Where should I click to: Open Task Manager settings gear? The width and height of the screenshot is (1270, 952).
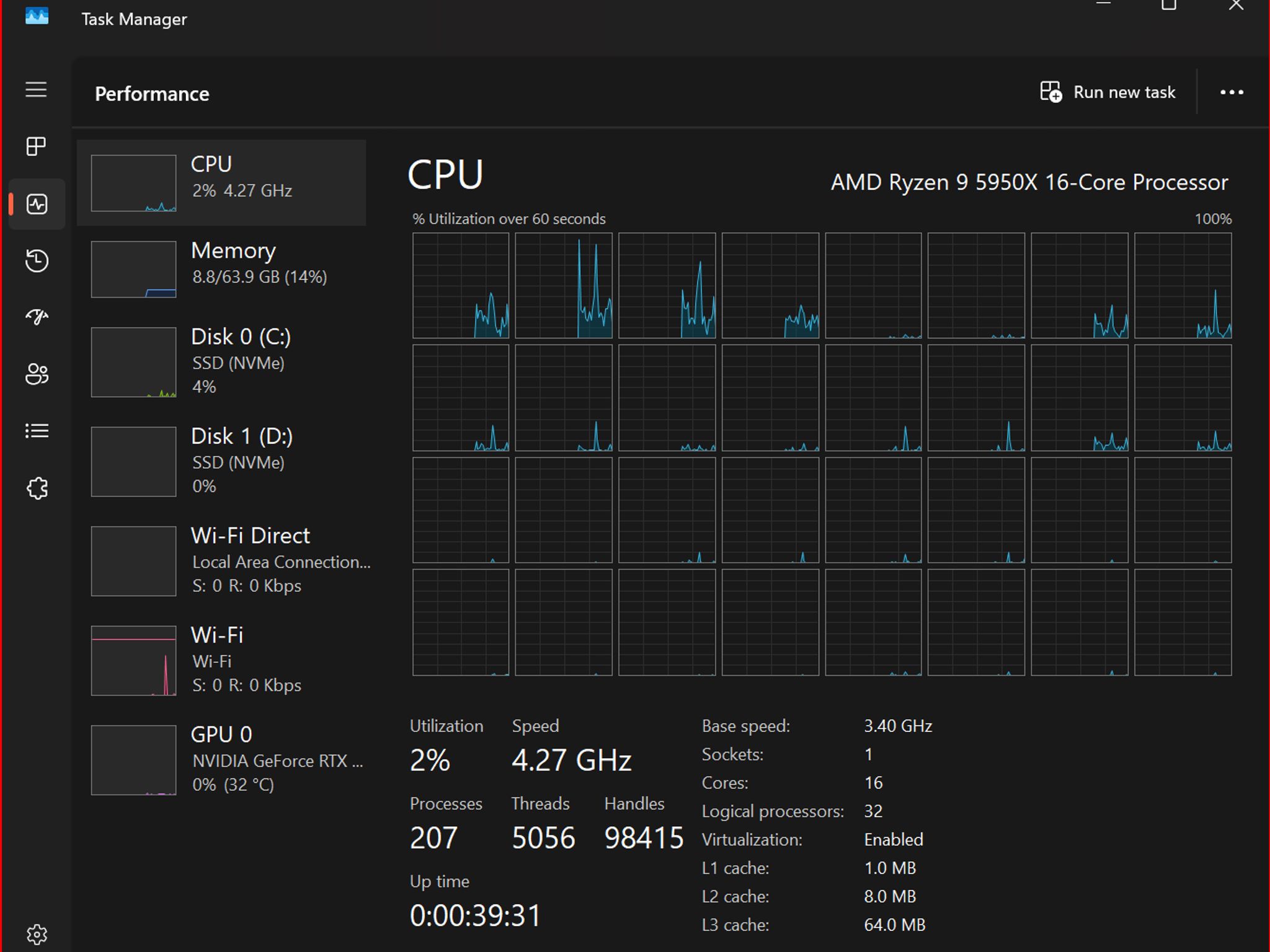tap(37, 934)
